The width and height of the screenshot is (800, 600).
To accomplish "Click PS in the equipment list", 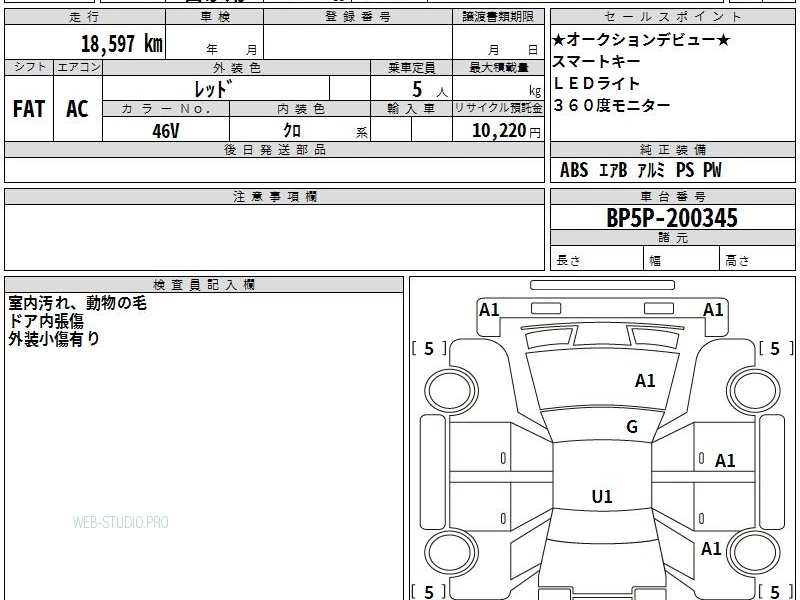I will pyautogui.click(x=685, y=170).
